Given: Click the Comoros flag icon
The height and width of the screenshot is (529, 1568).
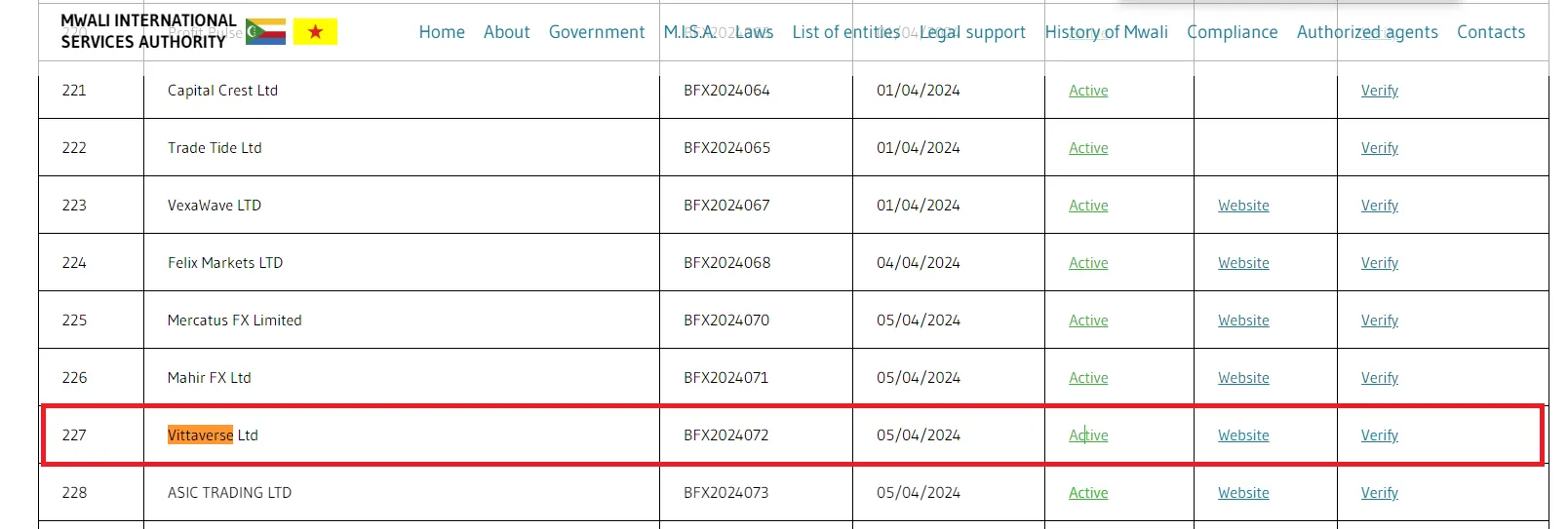Looking at the screenshot, I should tap(265, 32).
